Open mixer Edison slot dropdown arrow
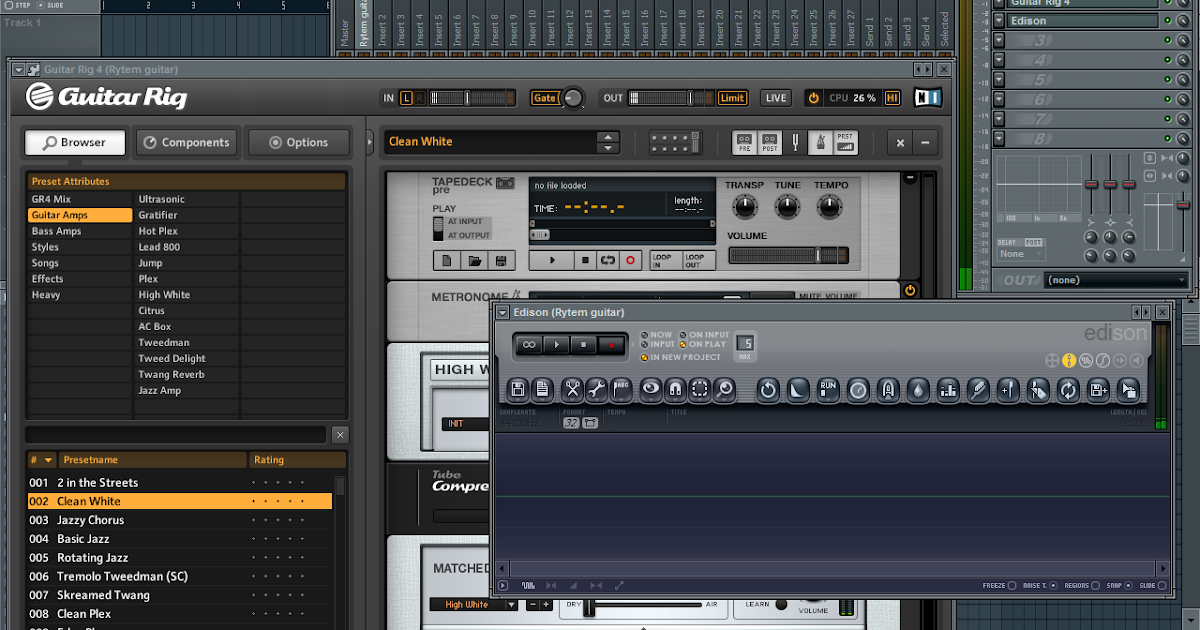This screenshot has width=1200, height=630. point(998,20)
